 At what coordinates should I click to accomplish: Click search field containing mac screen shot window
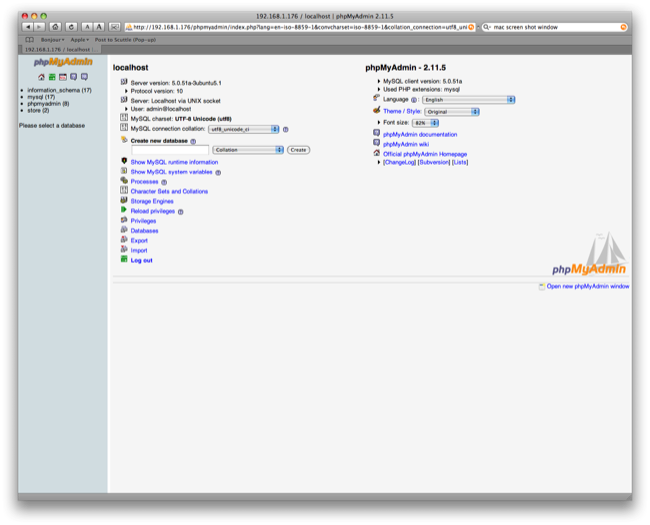pyautogui.click(x=555, y=27)
